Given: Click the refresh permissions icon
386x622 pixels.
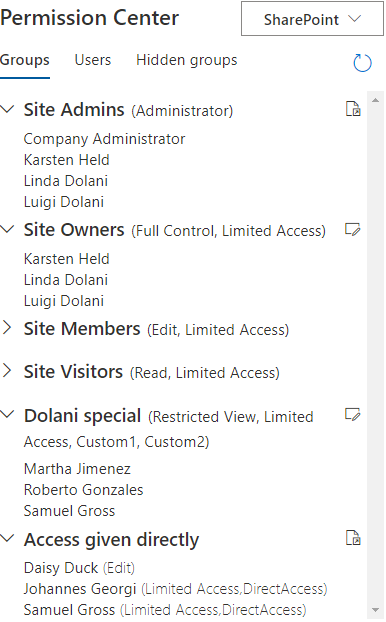Looking at the screenshot, I should point(362,63).
